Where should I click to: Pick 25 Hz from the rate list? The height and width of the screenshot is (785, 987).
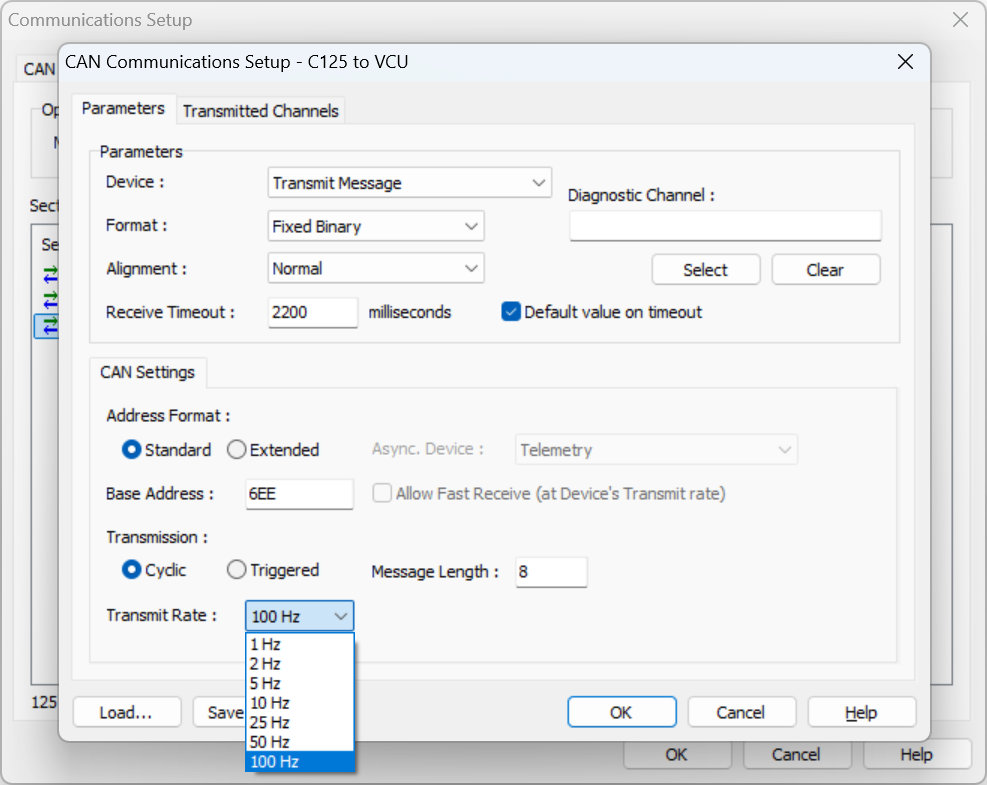[x=270, y=722]
